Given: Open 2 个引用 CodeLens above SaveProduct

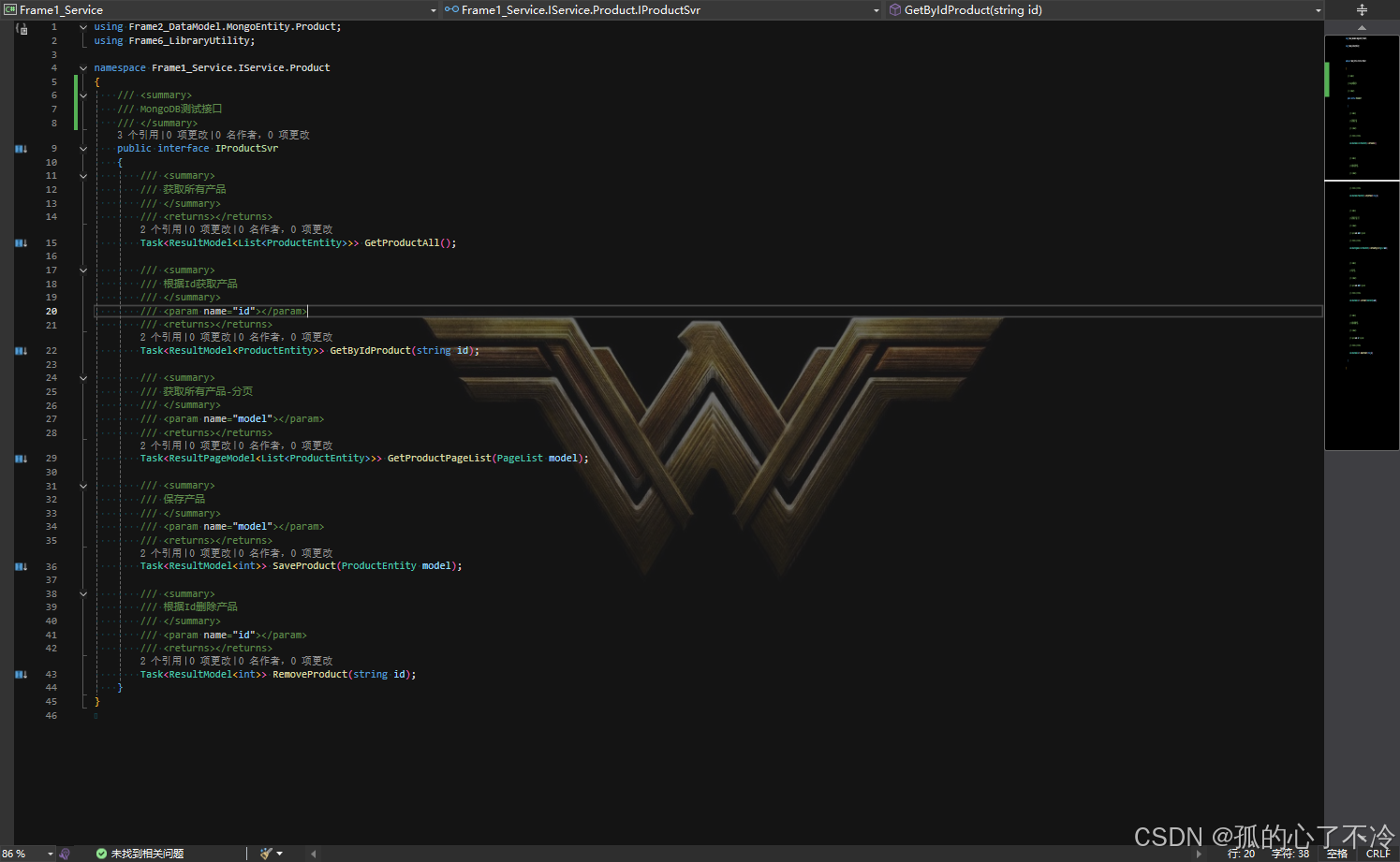Looking at the screenshot, I should click(161, 553).
